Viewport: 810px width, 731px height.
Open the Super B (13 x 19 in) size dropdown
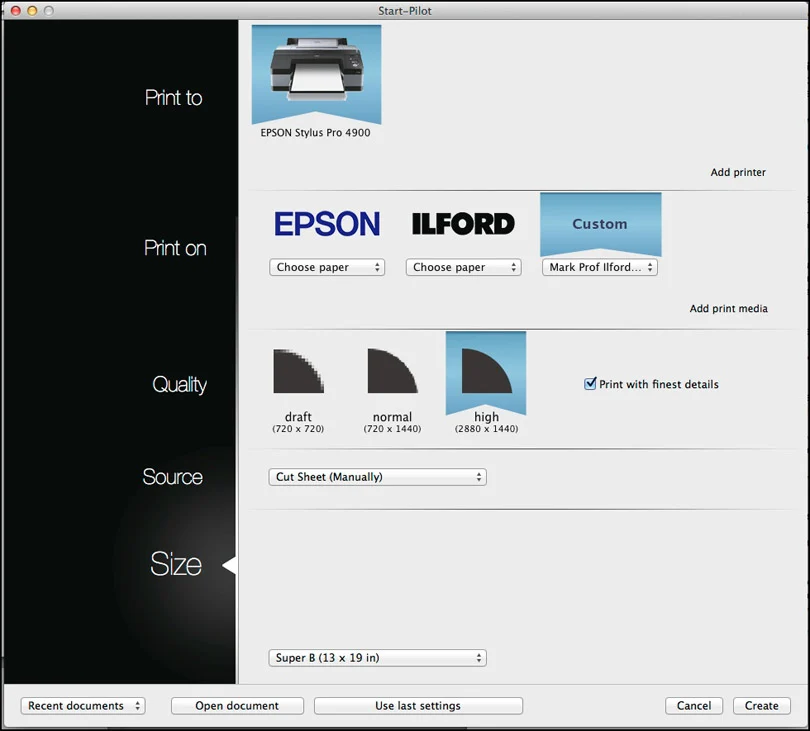click(378, 658)
